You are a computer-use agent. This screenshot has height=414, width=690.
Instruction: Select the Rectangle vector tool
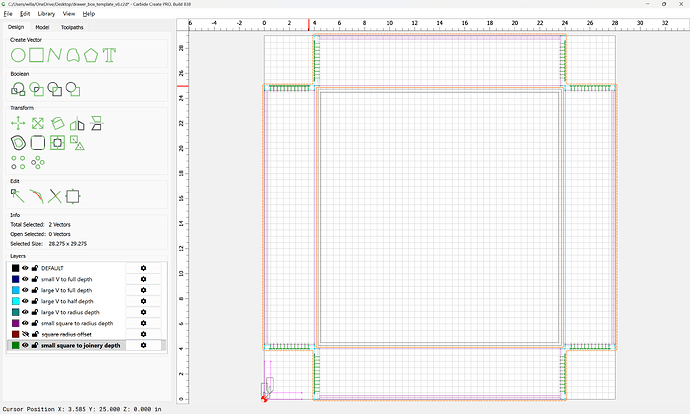[x=37, y=54]
